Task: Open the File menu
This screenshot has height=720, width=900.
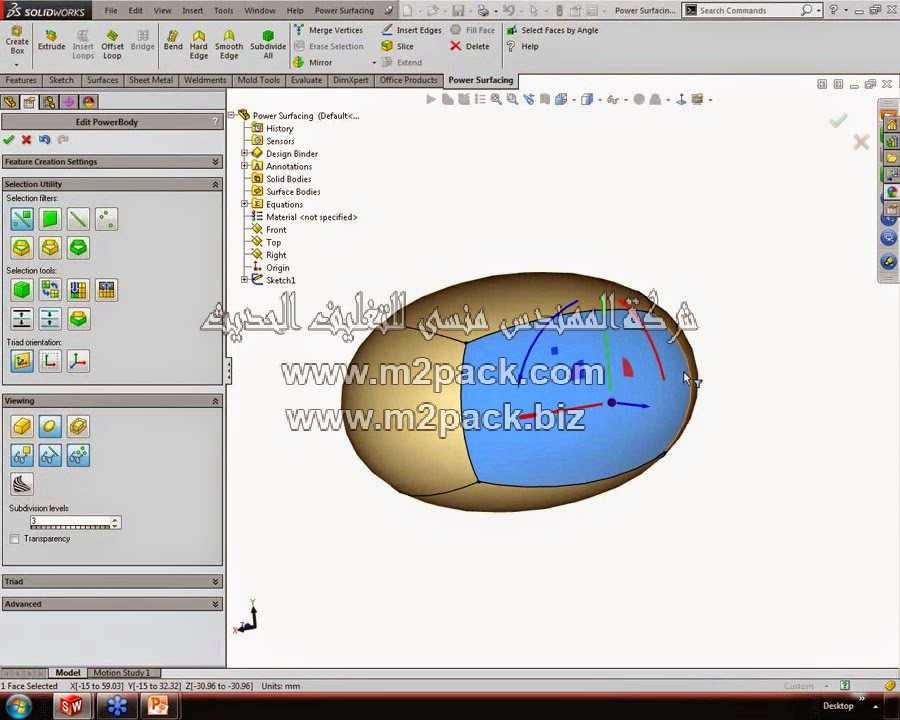Action: click(111, 10)
